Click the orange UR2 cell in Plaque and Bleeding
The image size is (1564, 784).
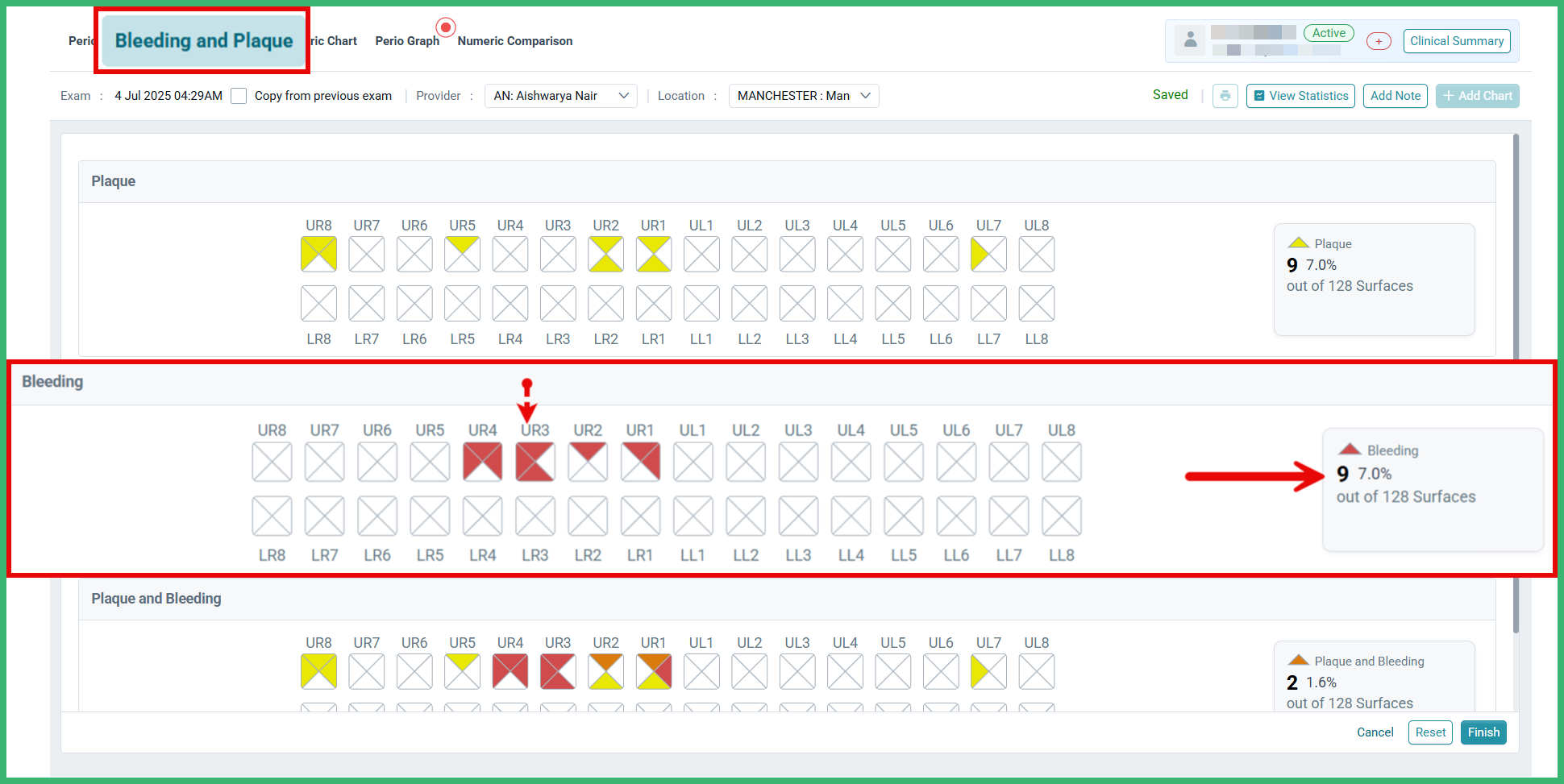click(605, 670)
